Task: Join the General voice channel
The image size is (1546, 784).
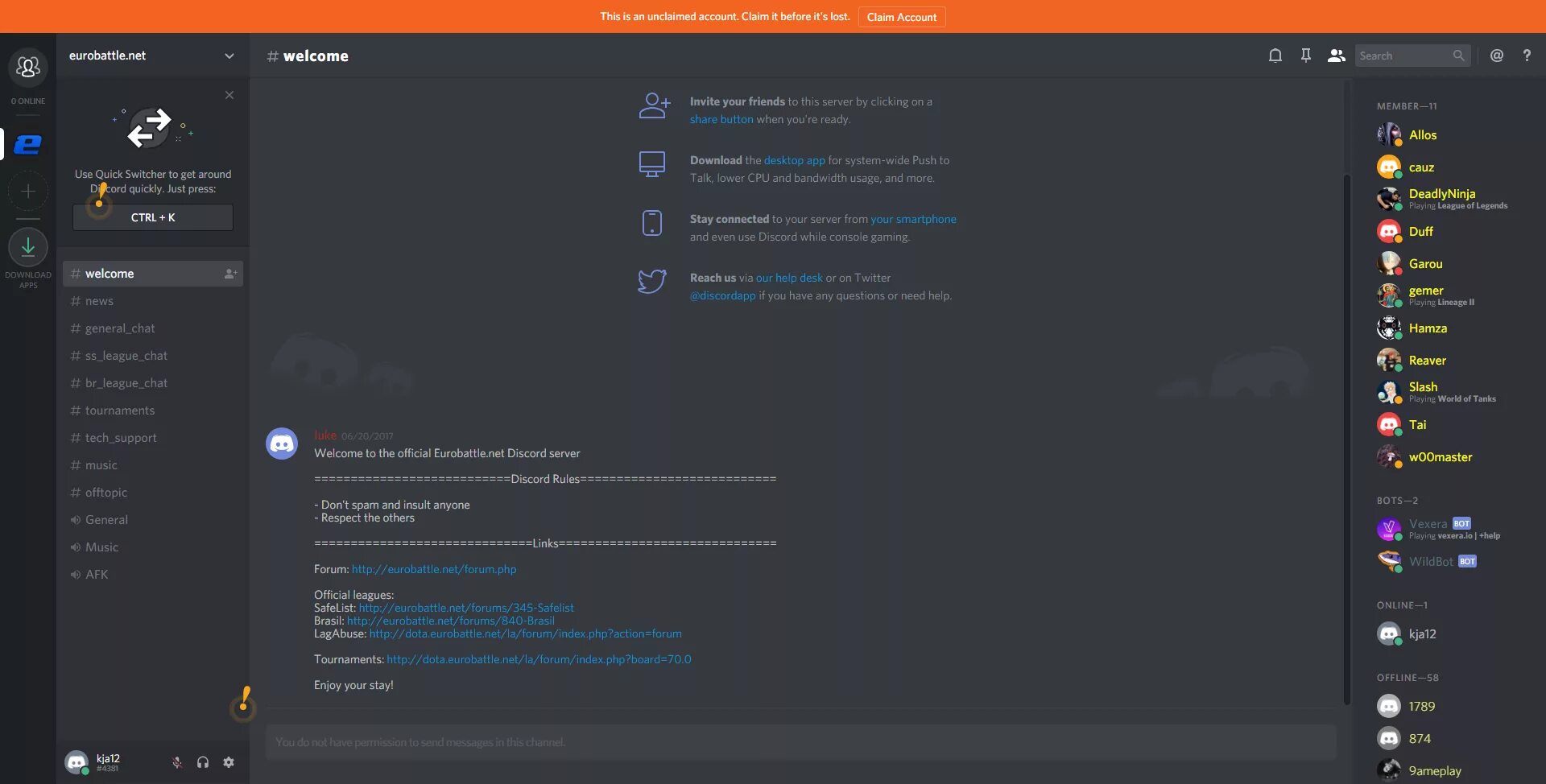Action: tap(153, 520)
